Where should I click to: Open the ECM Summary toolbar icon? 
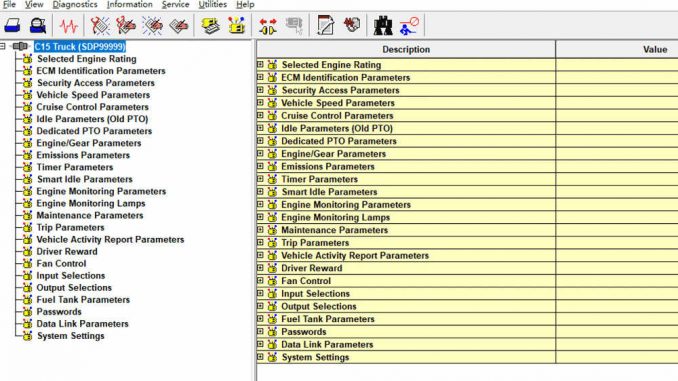tap(211, 26)
